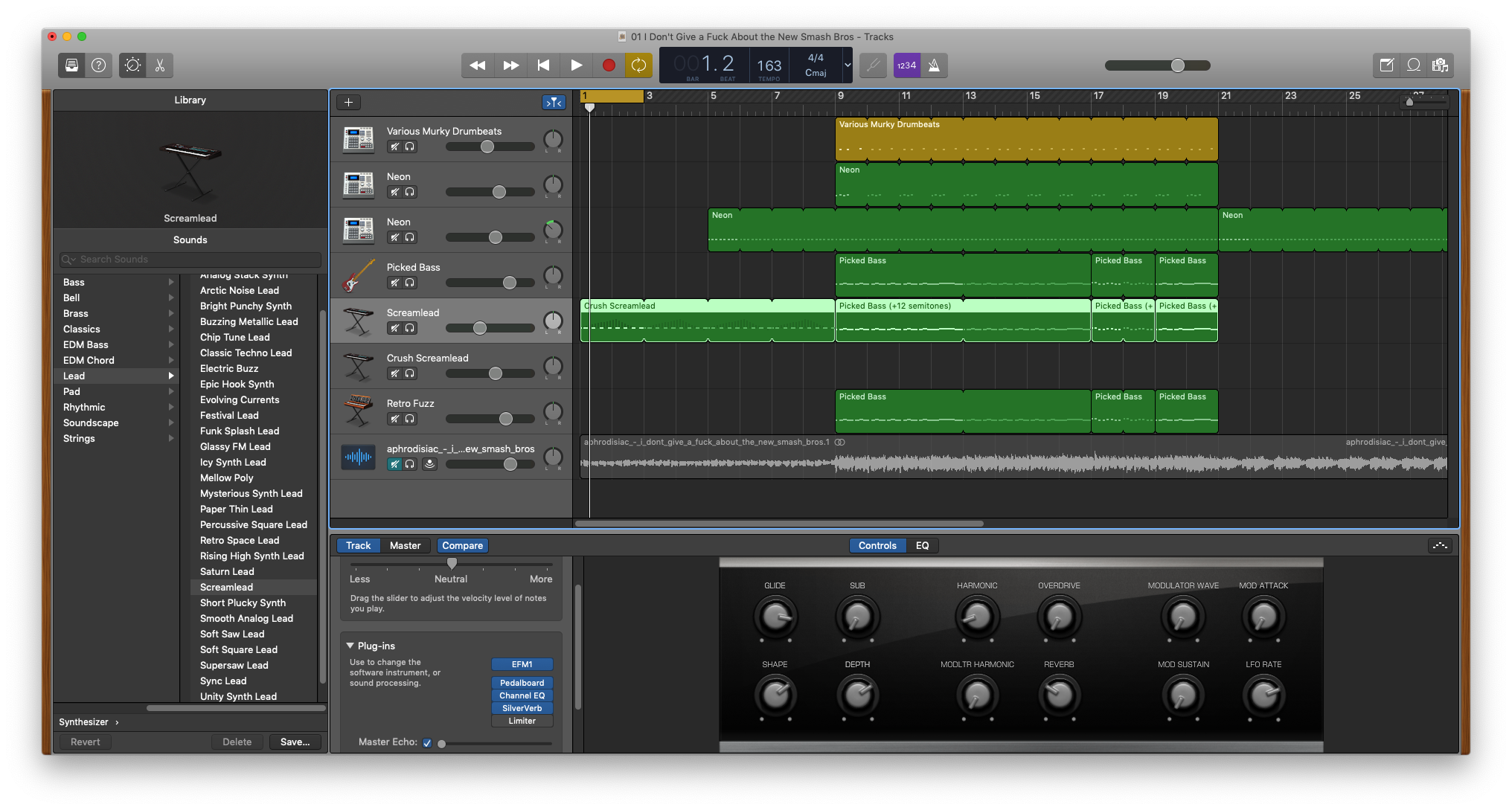1512x810 pixels.
Task: Open the Smart Controls knob button
Action: (x=132, y=65)
